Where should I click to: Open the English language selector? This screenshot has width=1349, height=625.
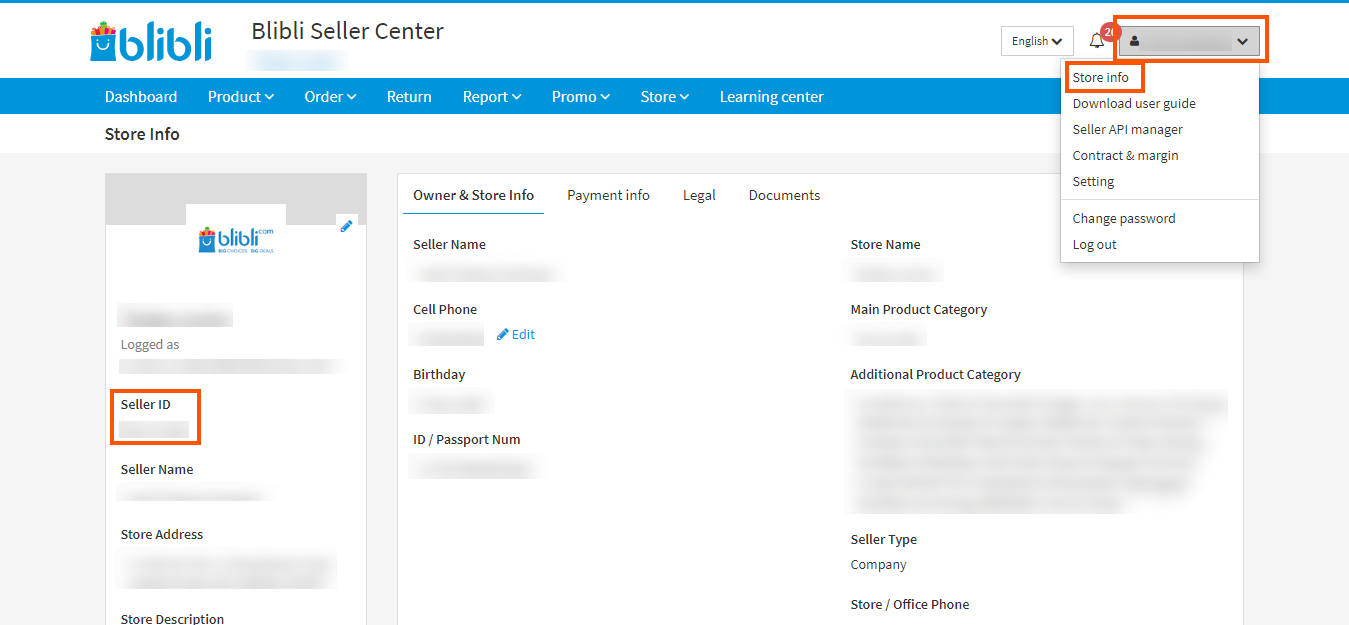point(1037,41)
